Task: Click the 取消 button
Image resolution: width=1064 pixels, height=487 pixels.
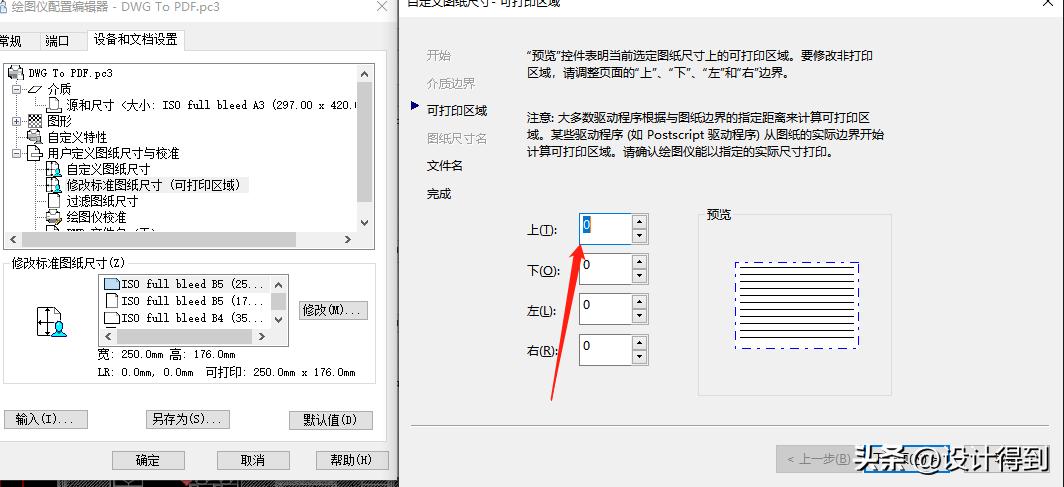Action: pyautogui.click(x=252, y=460)
